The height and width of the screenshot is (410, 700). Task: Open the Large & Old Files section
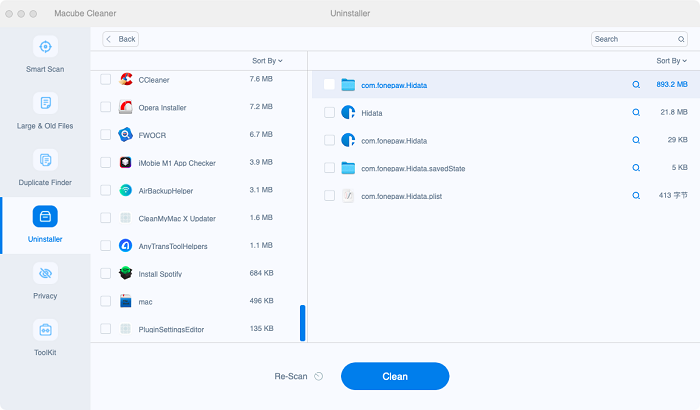44,110
